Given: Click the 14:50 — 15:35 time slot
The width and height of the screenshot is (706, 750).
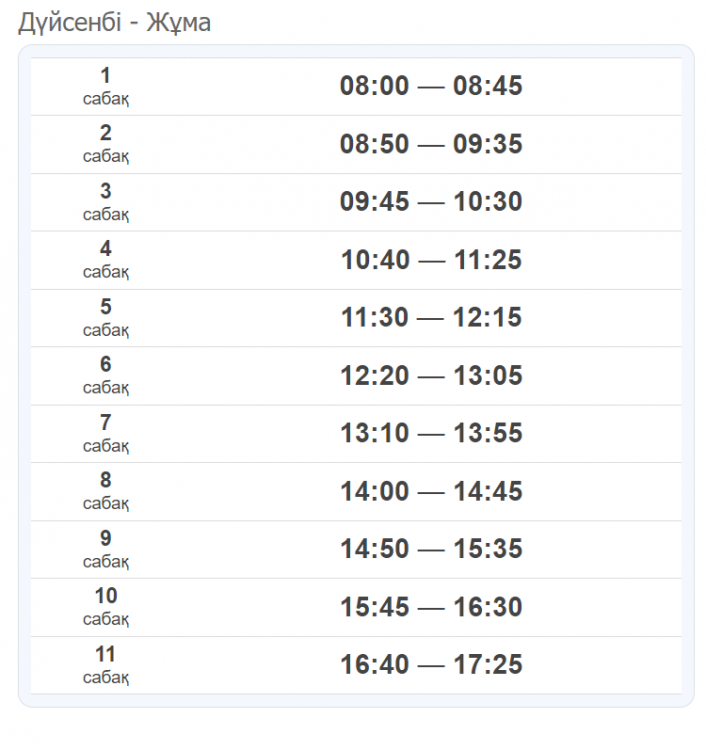Looking at the screenshot, I should point(431,549).
